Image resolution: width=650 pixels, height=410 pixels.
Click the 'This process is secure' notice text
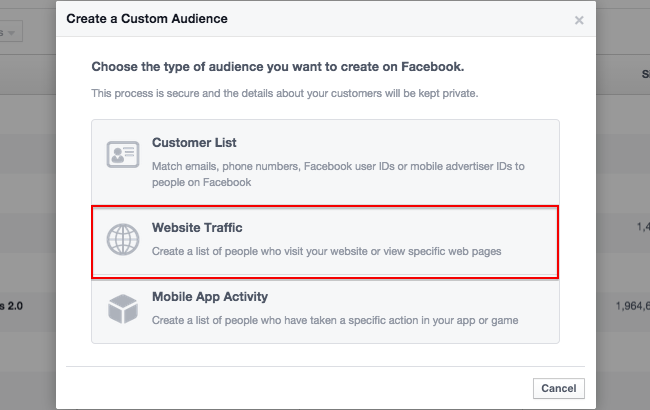[285, 93]
